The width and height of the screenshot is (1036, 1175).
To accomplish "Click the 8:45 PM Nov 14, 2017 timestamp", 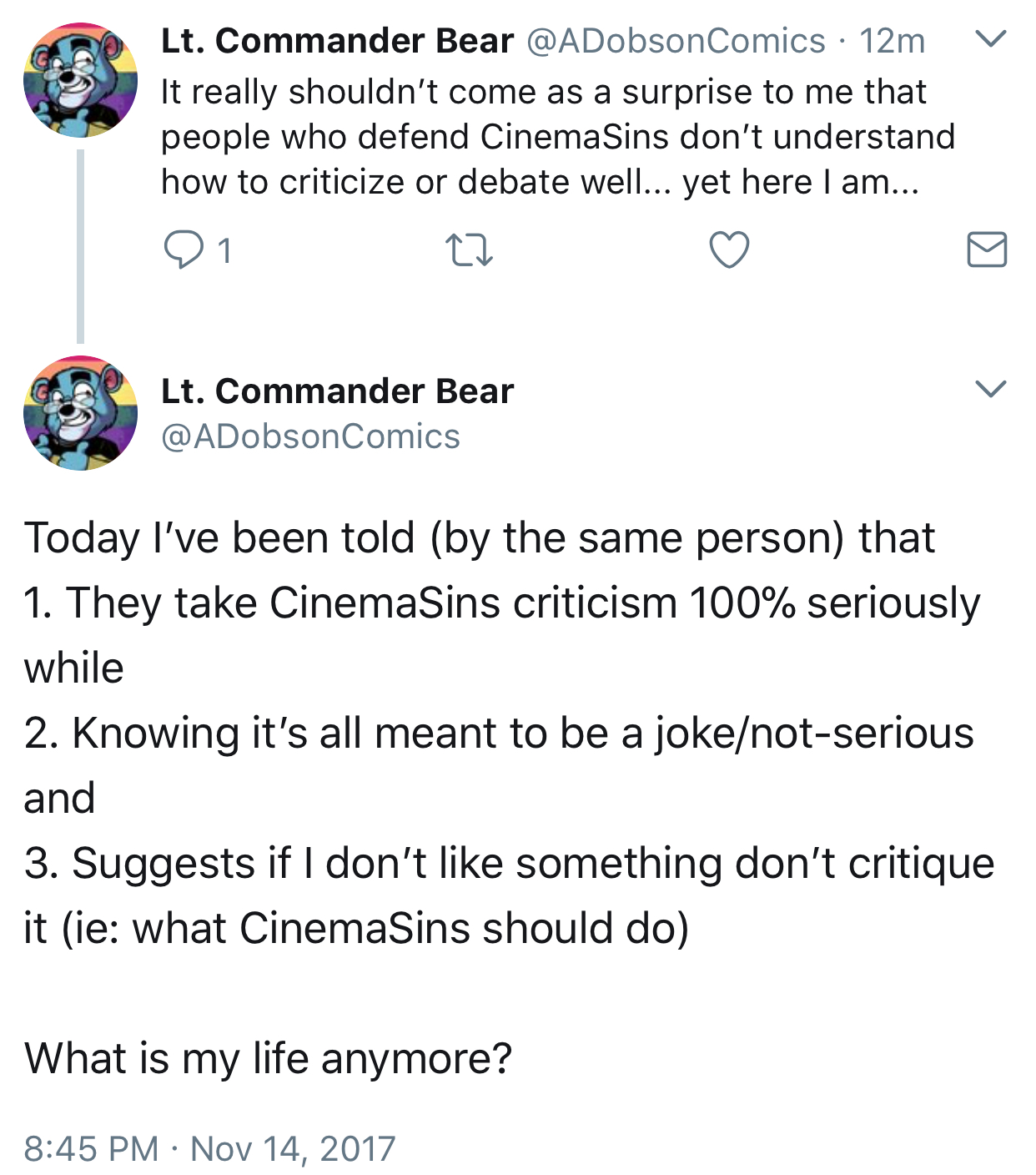I will click(x=209, y=1148).
